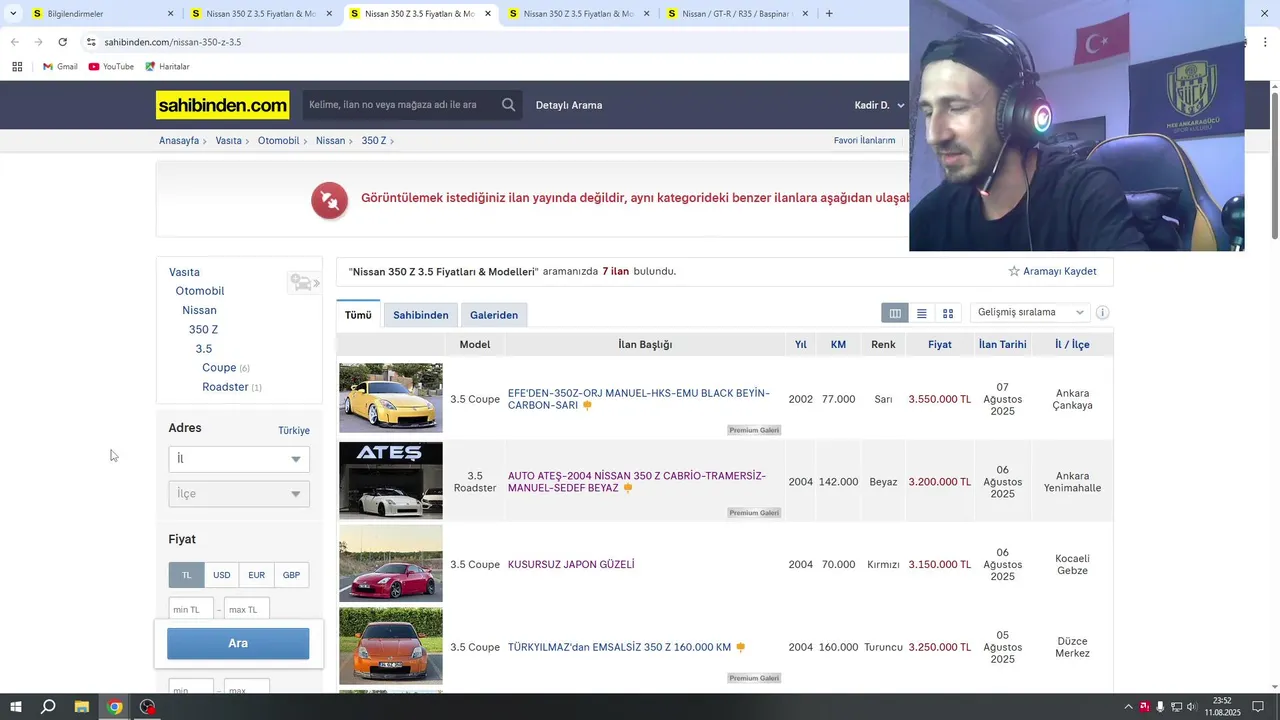Select Coupe in the category tree
The image size is (1280, 720).
219,368
